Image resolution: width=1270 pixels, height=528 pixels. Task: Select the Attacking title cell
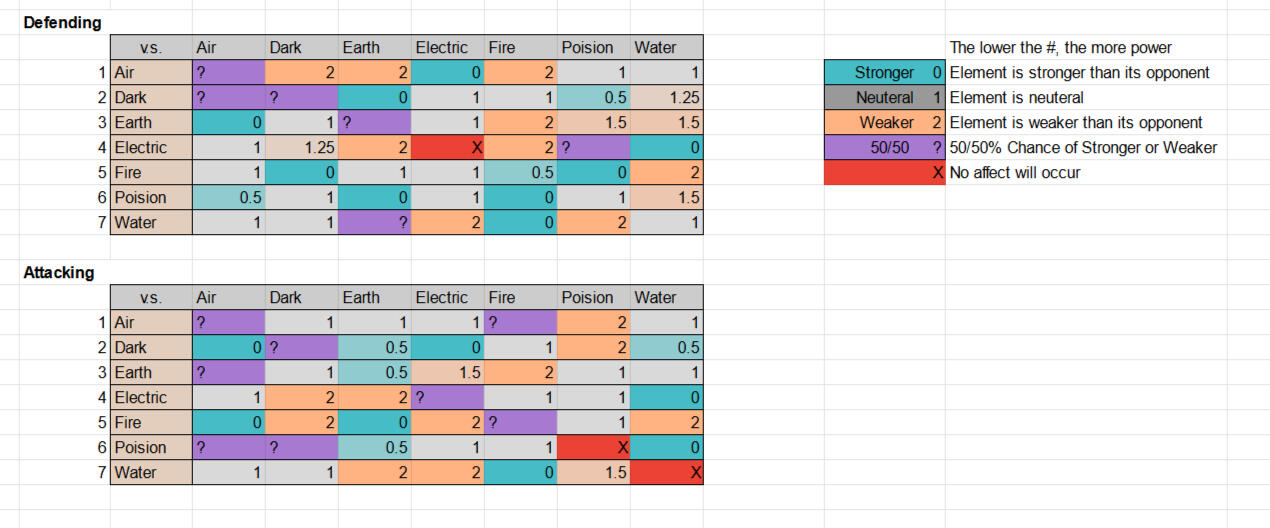[59, 273]
